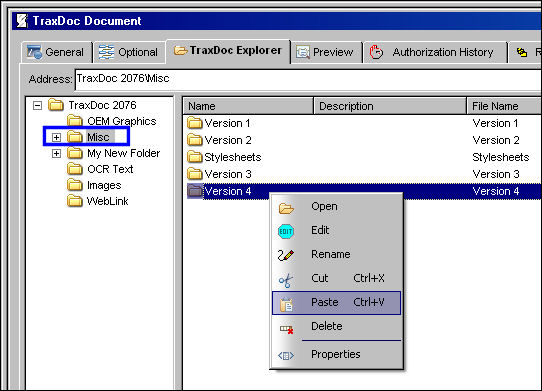The image size is (542, 391).
Task: Click the Open folder icon in context menu
Action: click(286, 208)
